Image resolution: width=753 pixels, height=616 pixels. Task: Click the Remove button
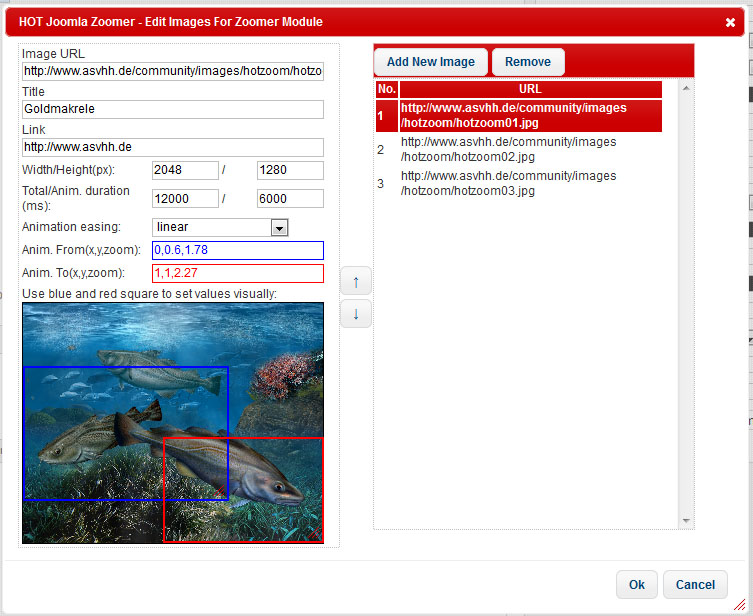(x=528, y=62)
